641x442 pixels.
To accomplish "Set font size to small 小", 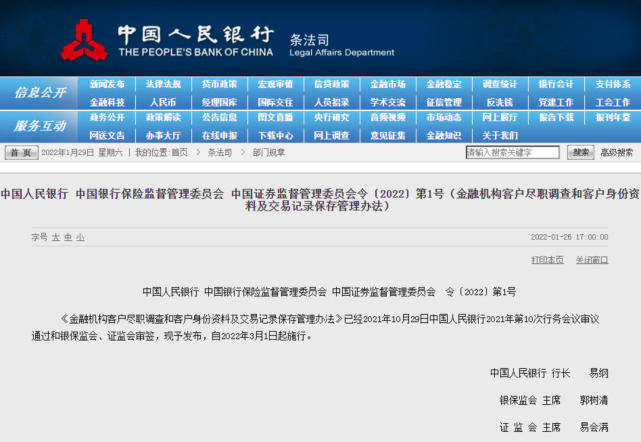I will [x=80, y=237].
